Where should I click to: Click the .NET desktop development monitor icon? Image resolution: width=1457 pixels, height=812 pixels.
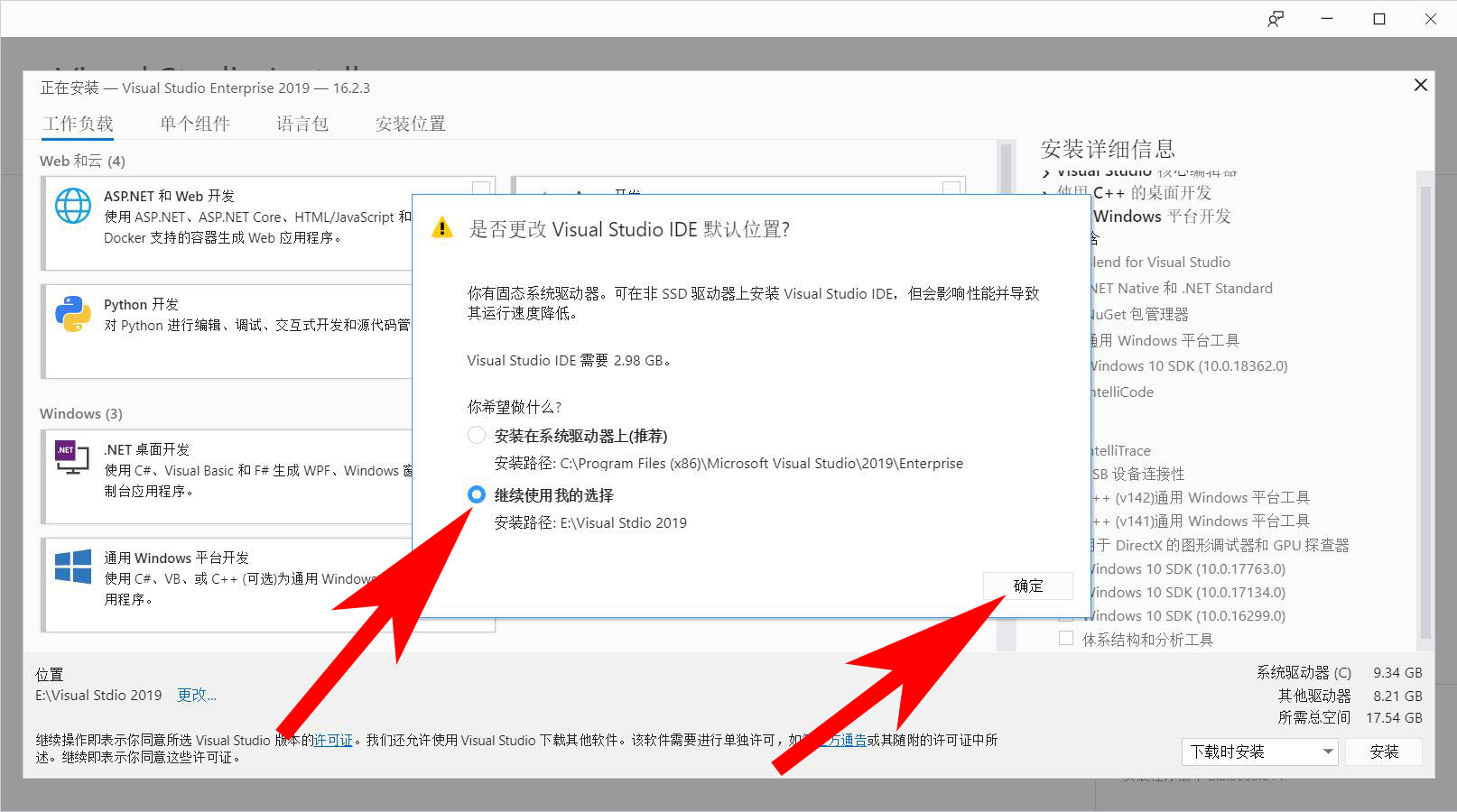pos(72,458)
